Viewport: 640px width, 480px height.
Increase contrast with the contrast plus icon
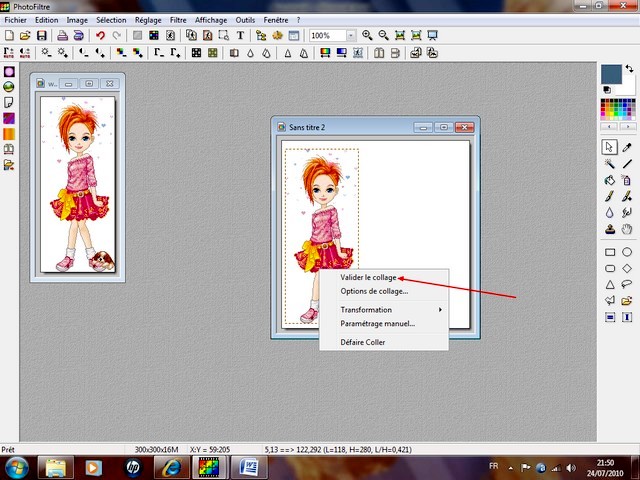pyautogui.click(x=100, y=53)
